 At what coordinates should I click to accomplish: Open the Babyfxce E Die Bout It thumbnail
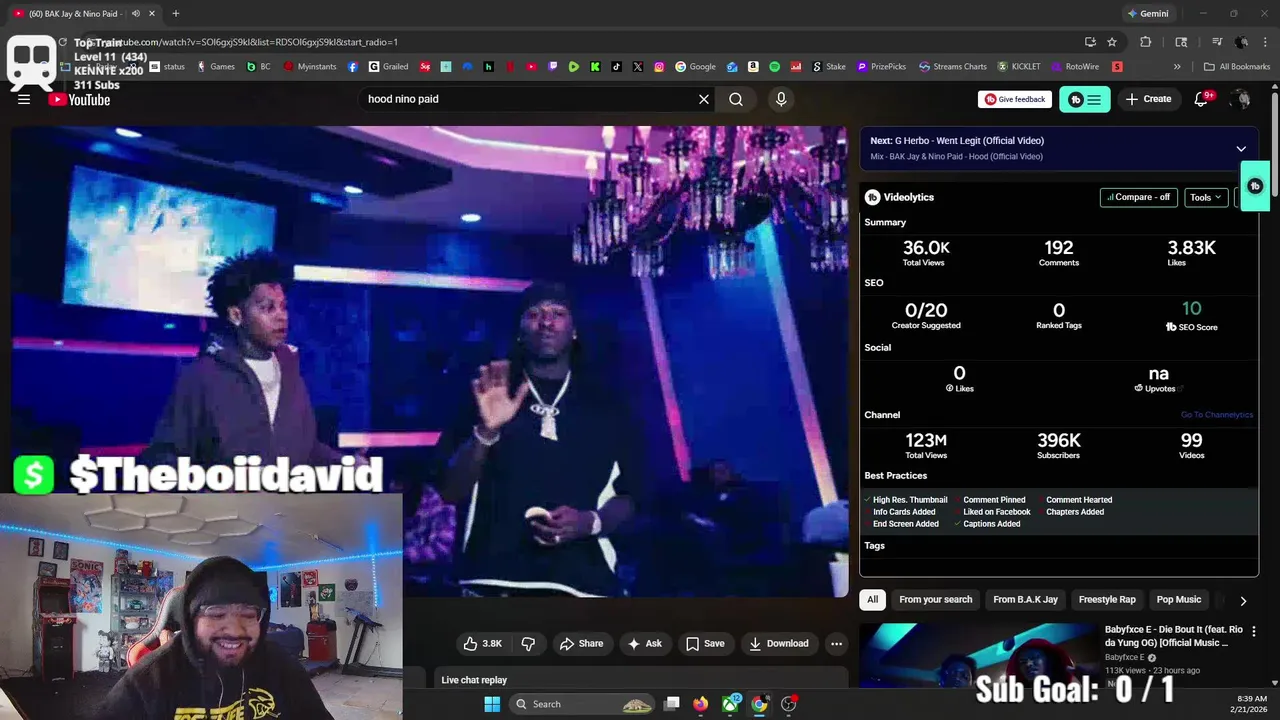click(978, 654)
